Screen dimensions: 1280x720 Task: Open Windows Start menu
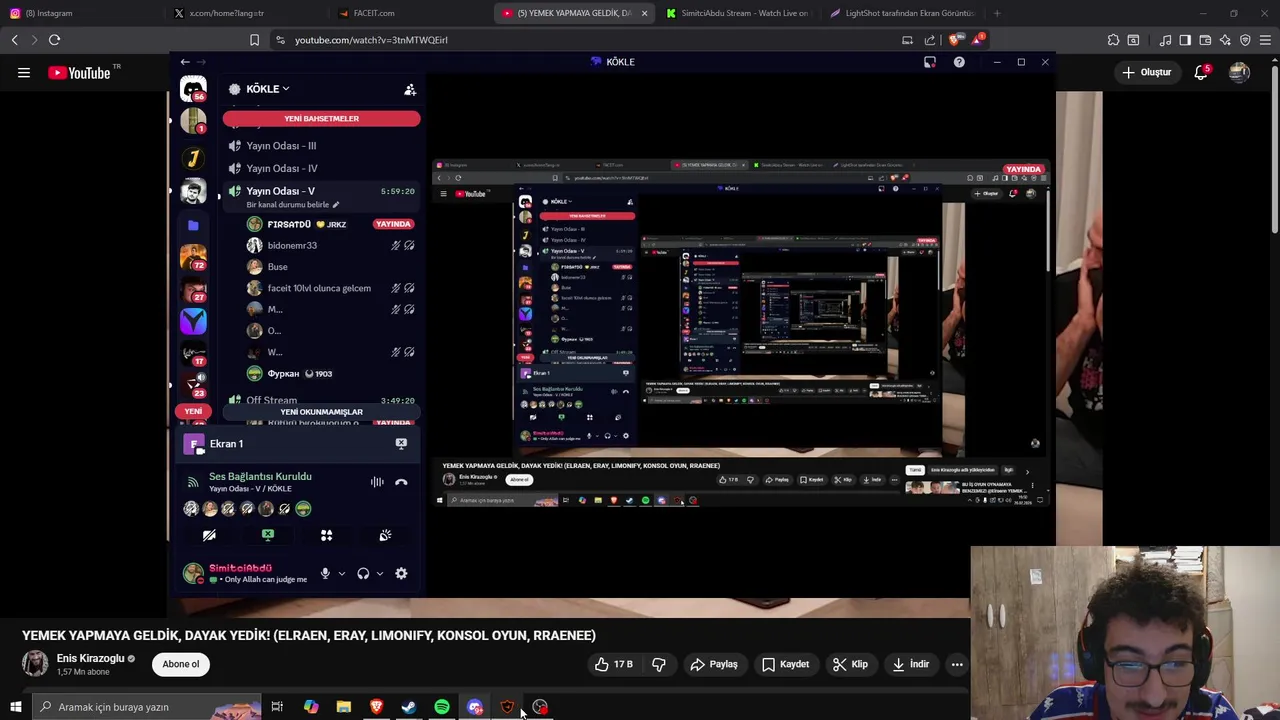[x=15, y=707]
